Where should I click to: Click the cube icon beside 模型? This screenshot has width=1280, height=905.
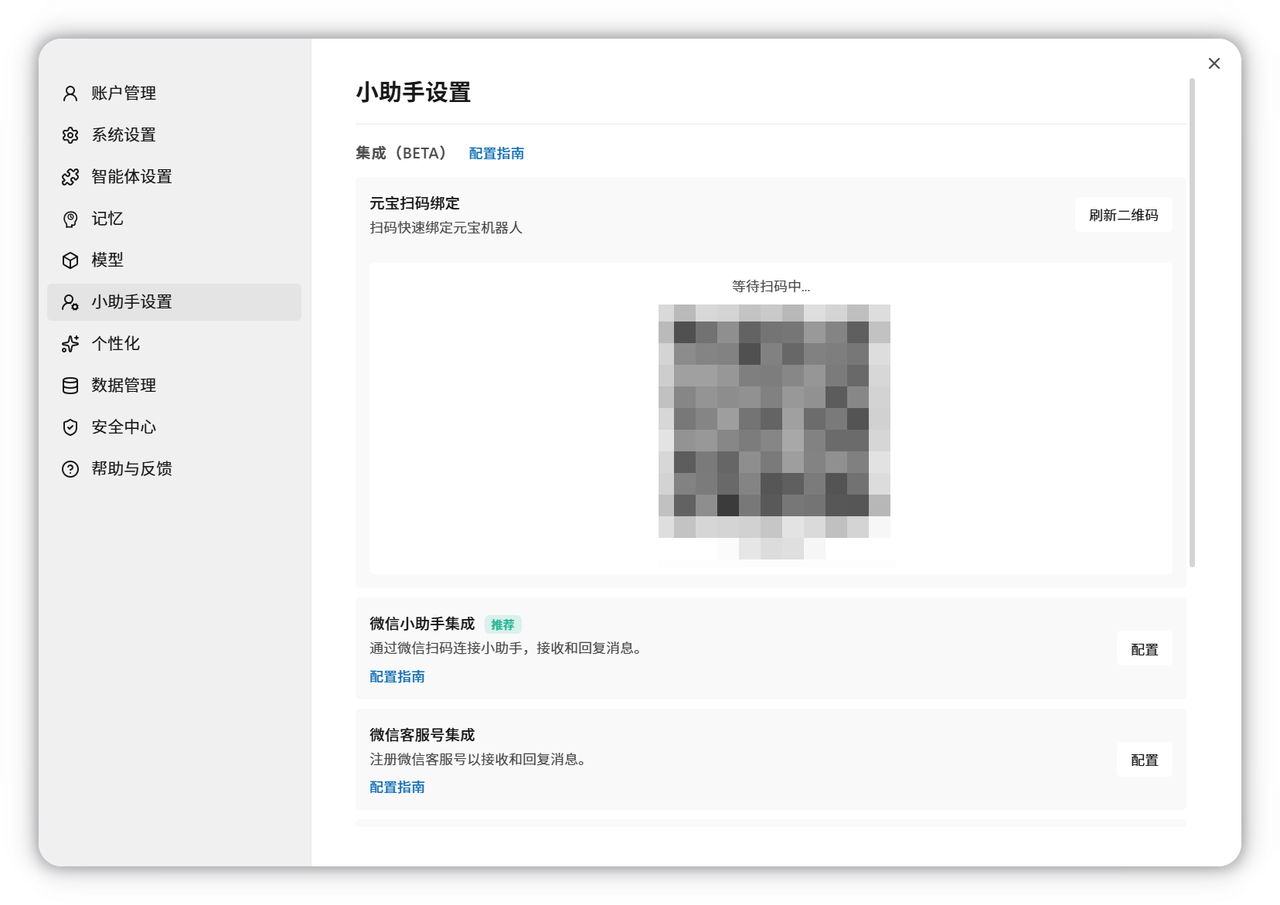tap(70, 260)
